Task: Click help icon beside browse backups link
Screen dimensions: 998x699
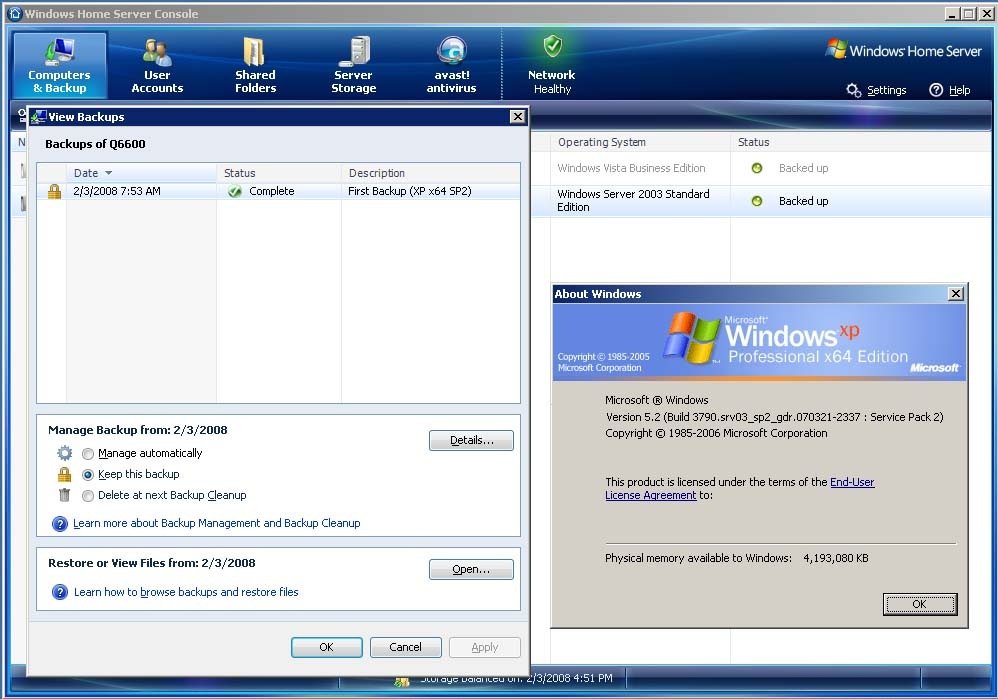Action: pos(59,592)
